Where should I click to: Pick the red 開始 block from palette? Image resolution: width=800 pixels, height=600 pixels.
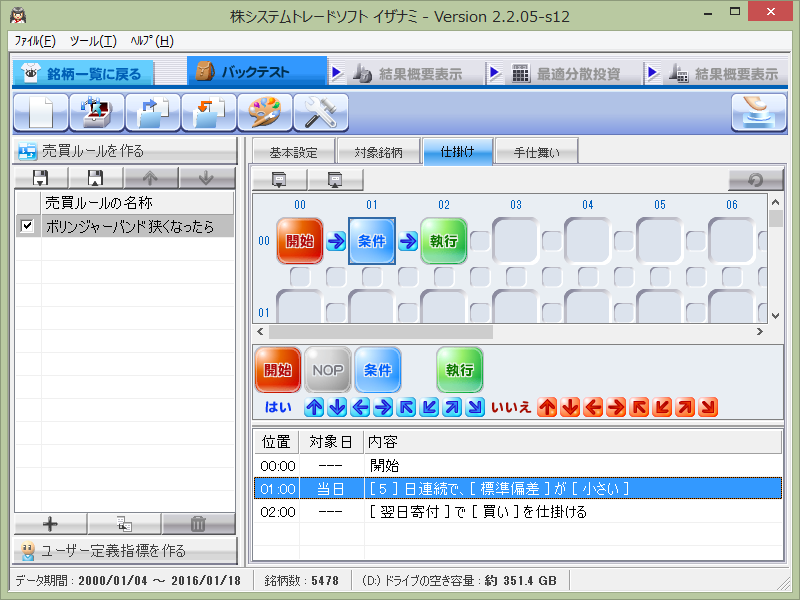(278, 370)
